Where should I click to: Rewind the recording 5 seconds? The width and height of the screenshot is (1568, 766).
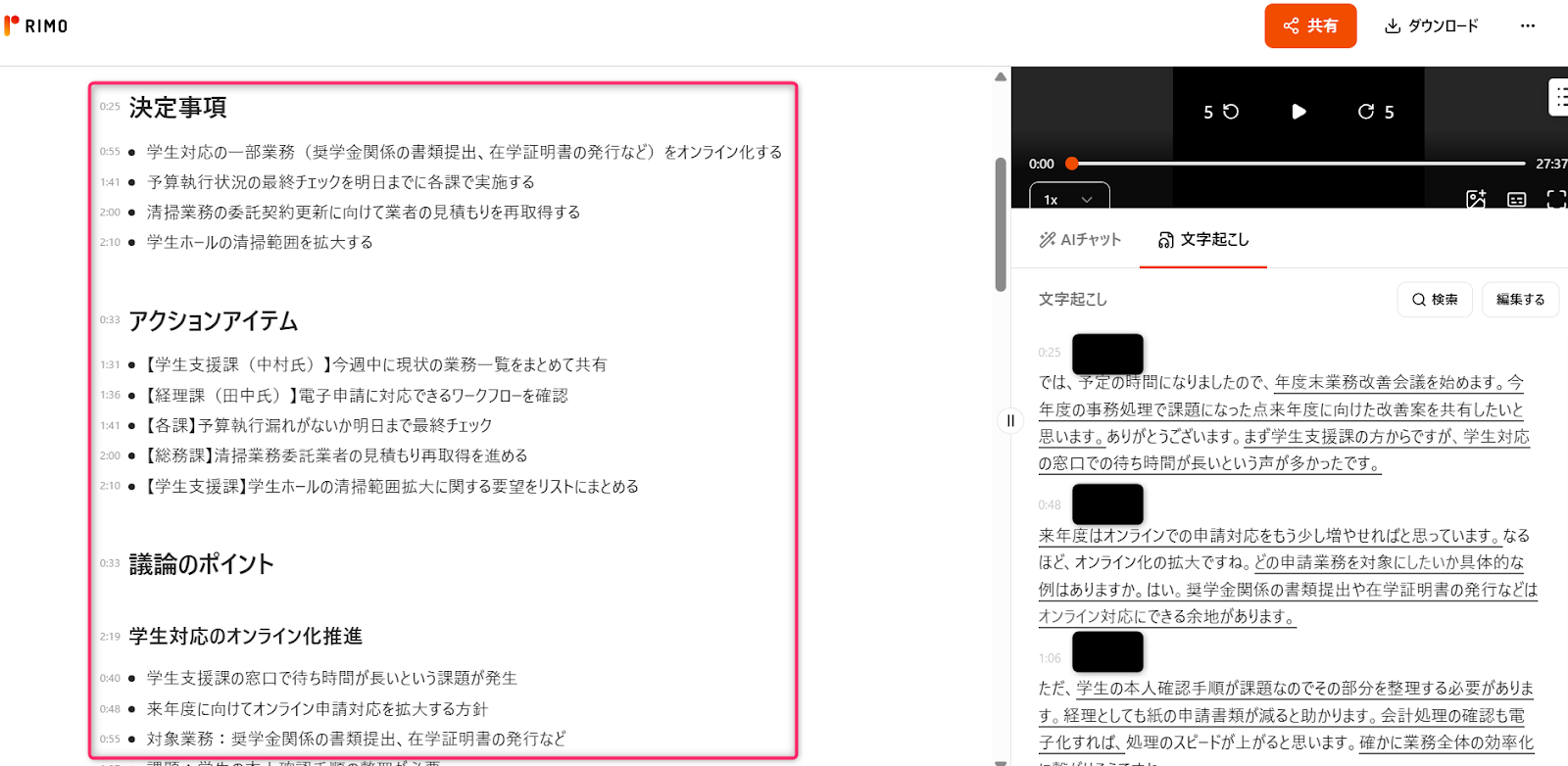1221,112
